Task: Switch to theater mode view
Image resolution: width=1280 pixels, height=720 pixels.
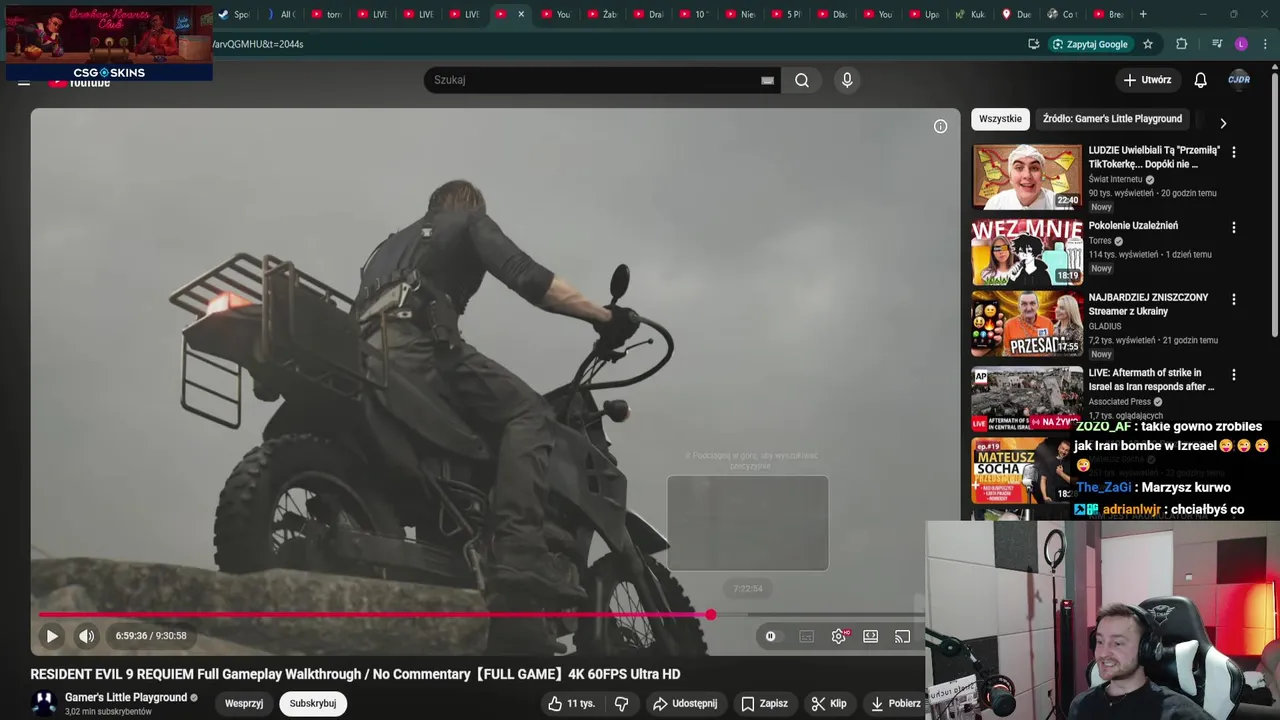Action: coord(871,636)
